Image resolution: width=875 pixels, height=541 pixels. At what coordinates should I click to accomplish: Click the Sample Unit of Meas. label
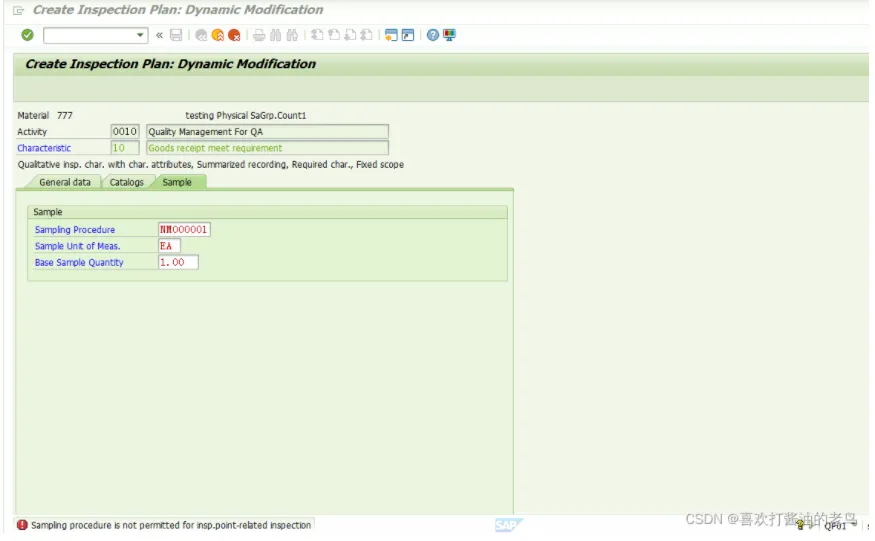(78, 246)
